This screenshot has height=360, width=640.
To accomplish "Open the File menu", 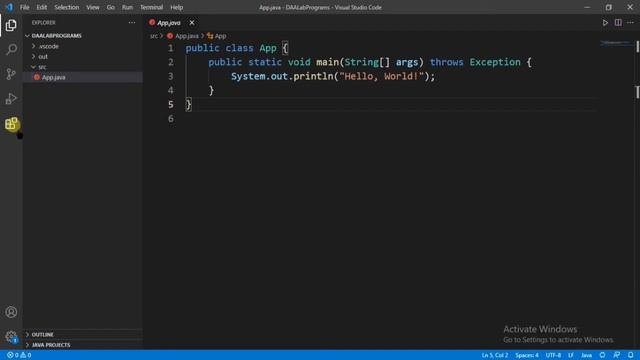I will tap(24, 7).
